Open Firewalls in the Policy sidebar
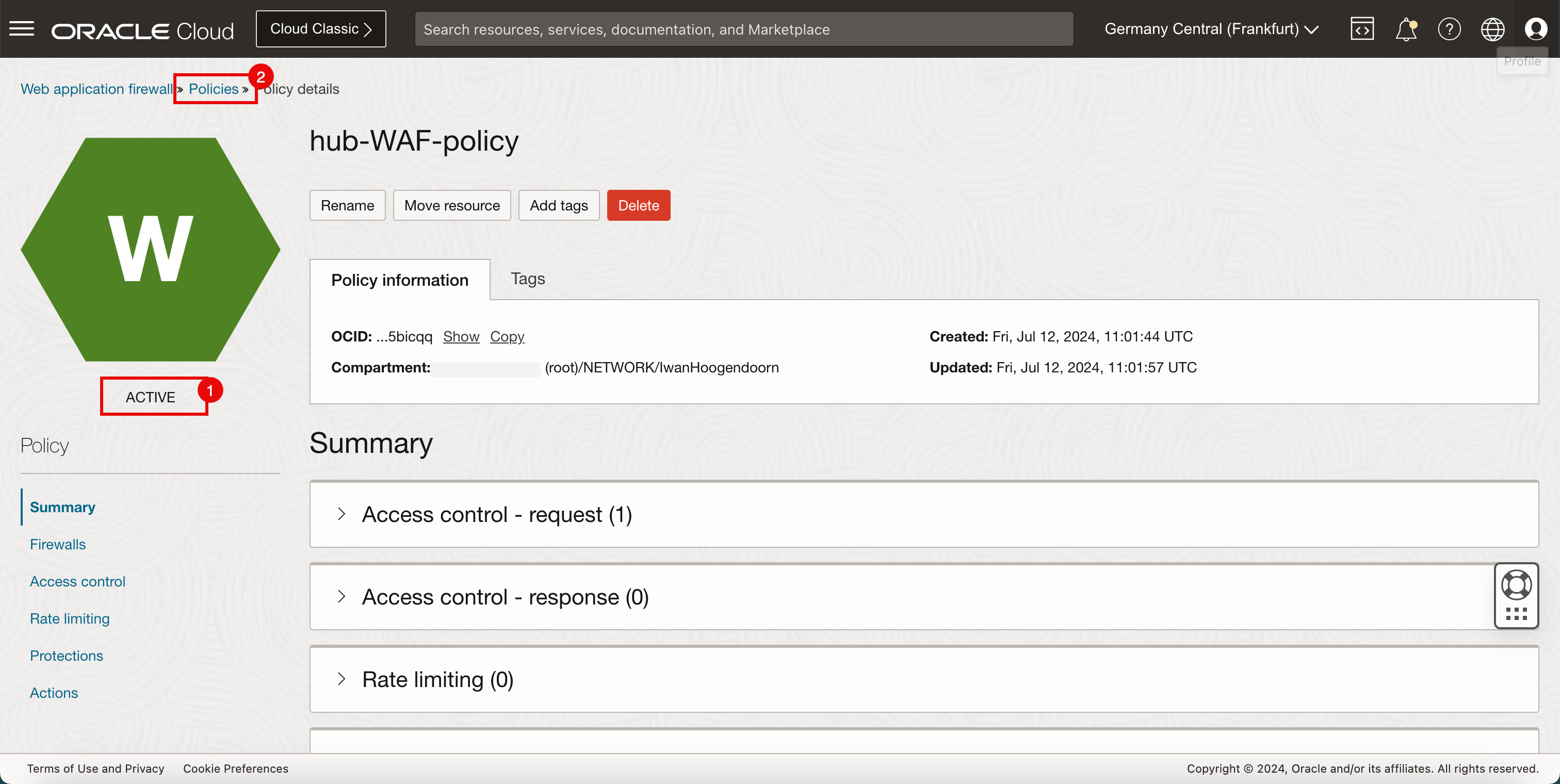 58,544
